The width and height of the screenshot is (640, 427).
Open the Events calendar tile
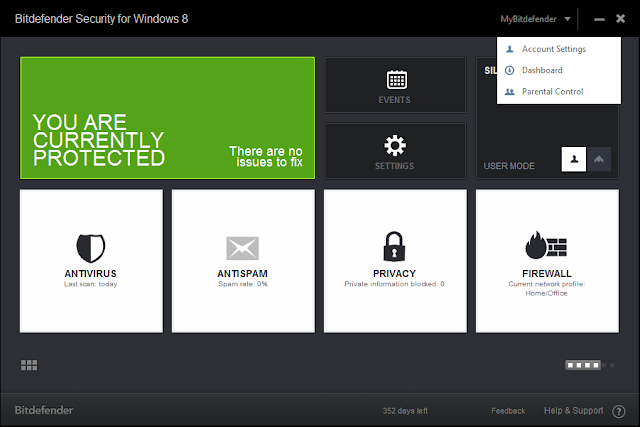pos(395,85)
